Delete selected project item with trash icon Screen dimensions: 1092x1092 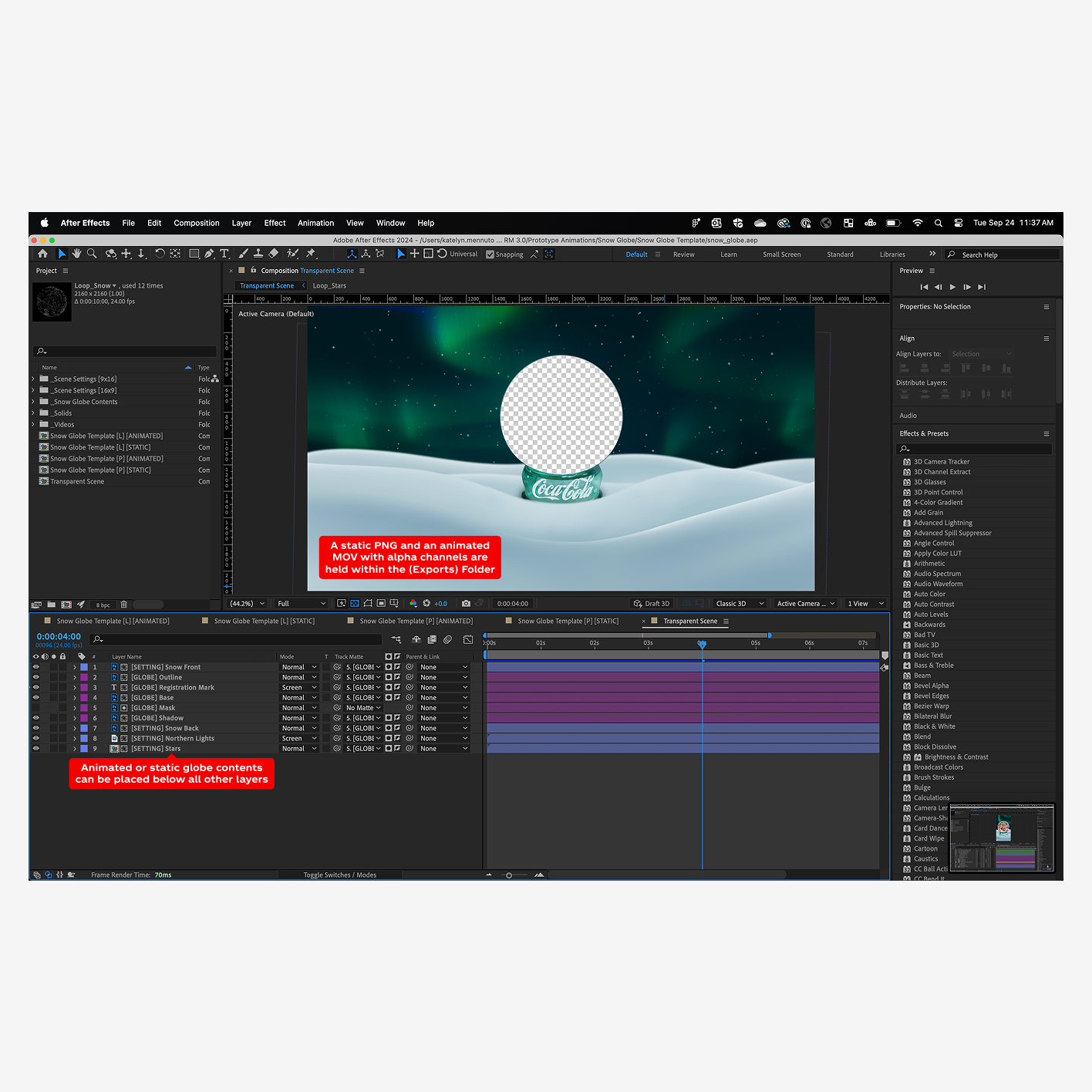123,605
